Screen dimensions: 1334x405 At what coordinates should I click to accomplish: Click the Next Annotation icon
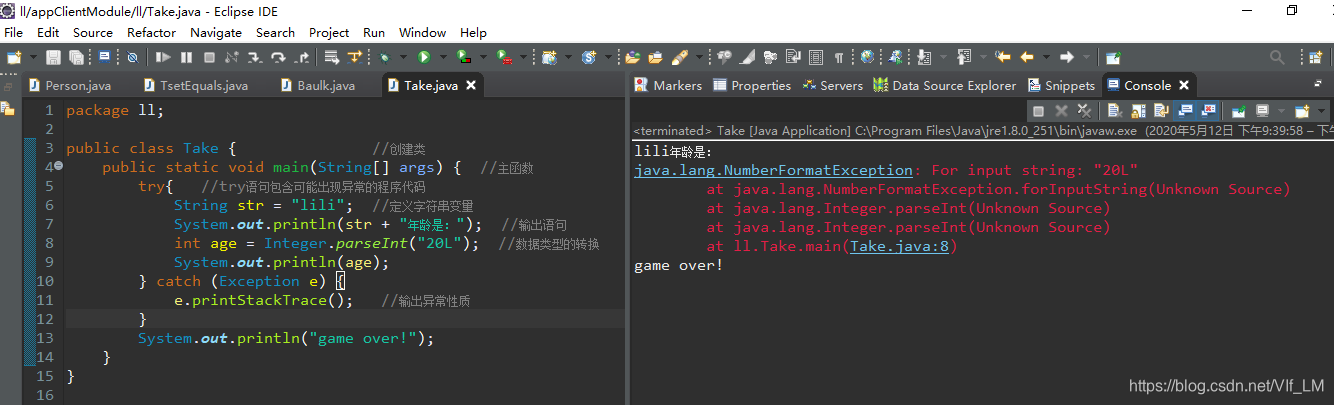[923, 57]
